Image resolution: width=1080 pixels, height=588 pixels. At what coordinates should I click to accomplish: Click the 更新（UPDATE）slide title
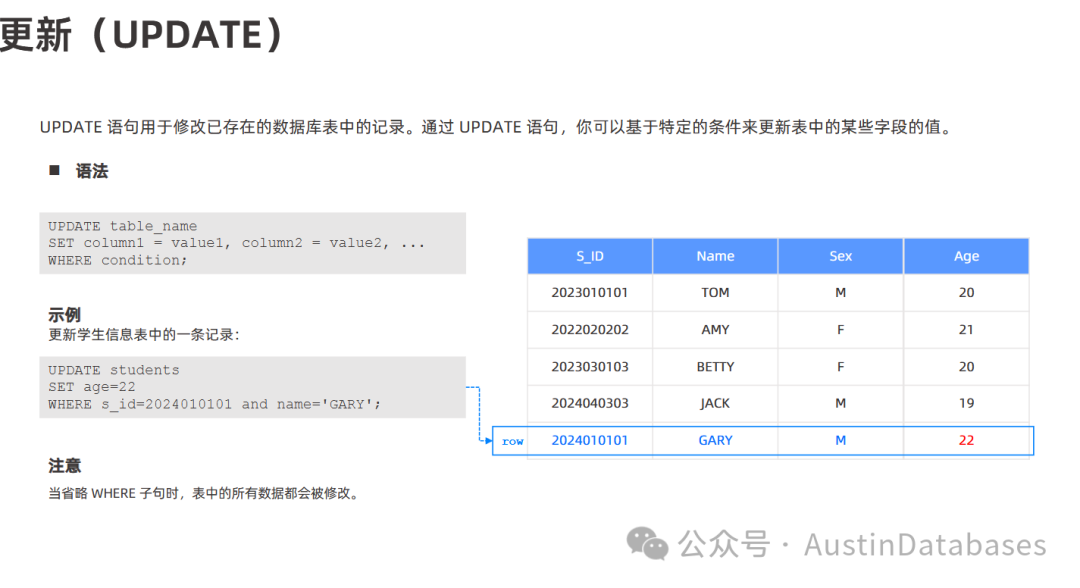tap(141, 34)
